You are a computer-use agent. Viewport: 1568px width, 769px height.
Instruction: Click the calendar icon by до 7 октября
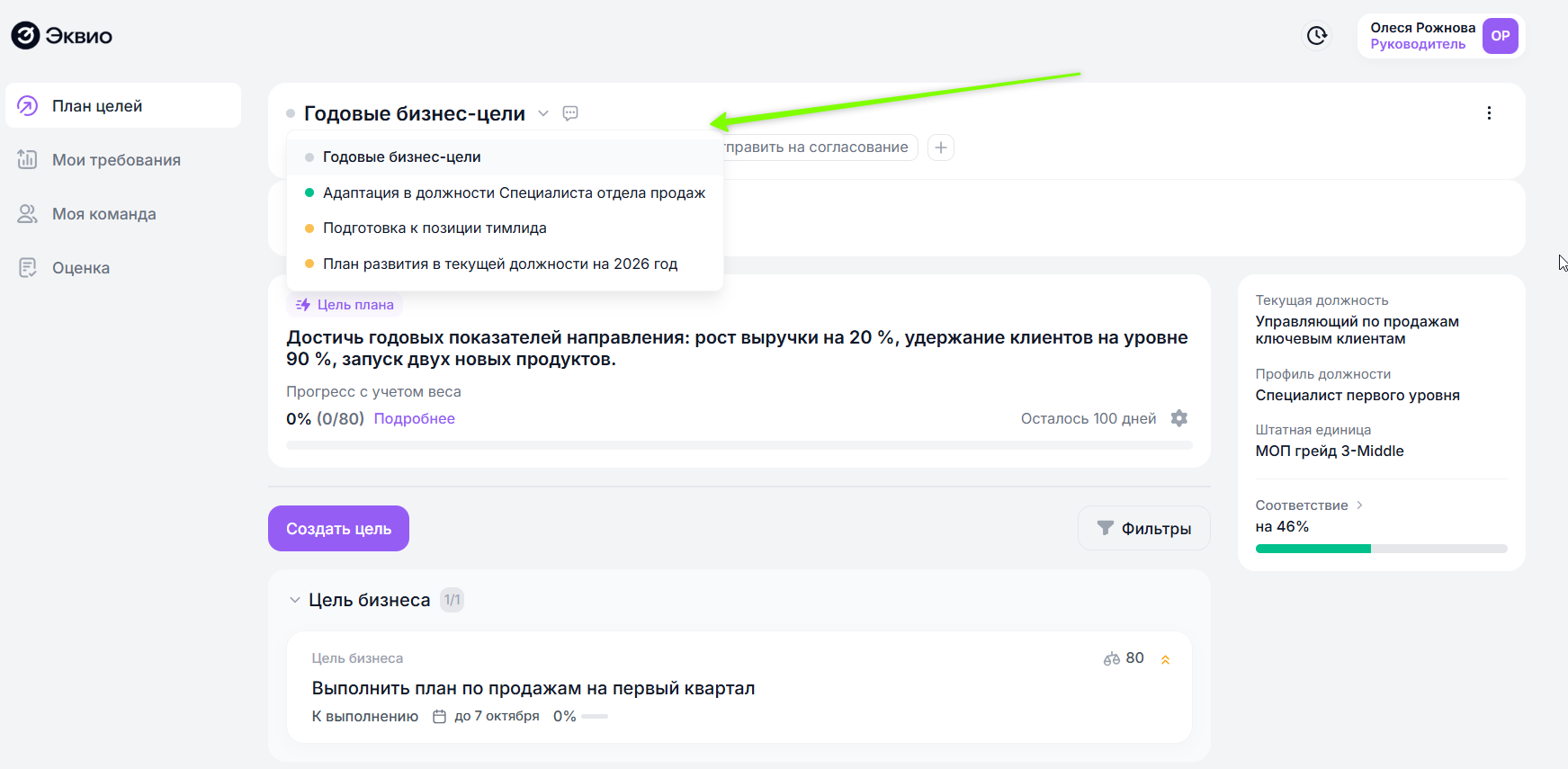click(440, 717)
